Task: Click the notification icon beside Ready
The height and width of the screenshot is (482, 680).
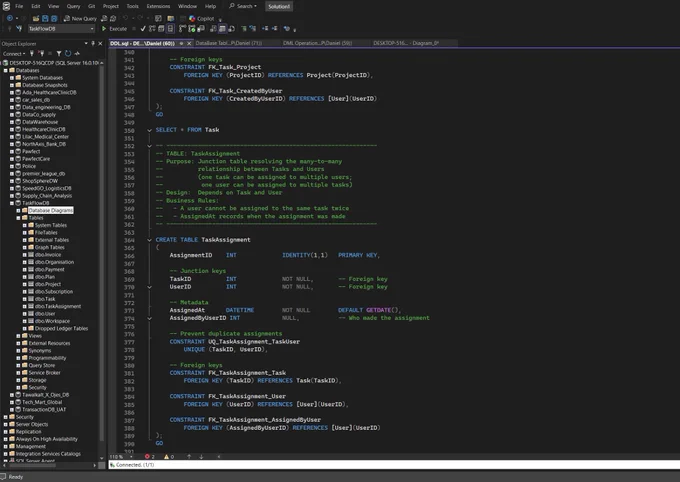Action: pos(3,477)
